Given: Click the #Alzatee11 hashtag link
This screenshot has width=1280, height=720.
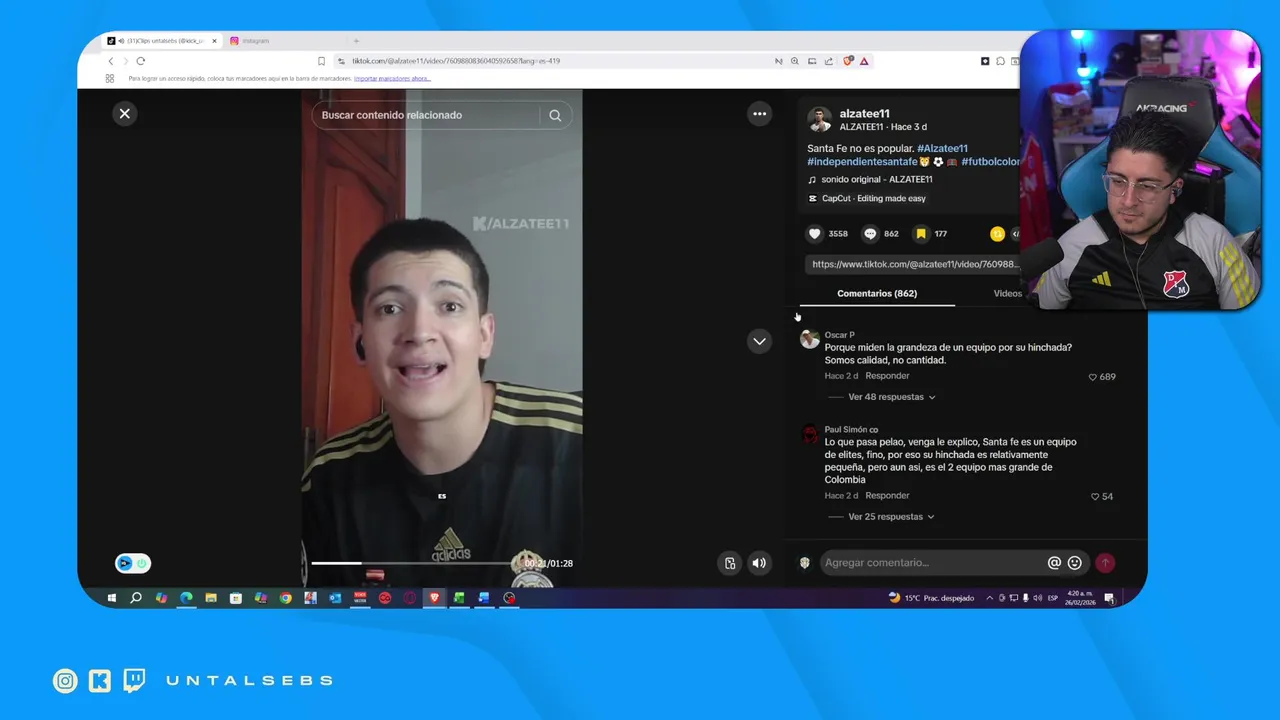Looking at the screenshot, I should pyautogui.click(x=942, y=149).
